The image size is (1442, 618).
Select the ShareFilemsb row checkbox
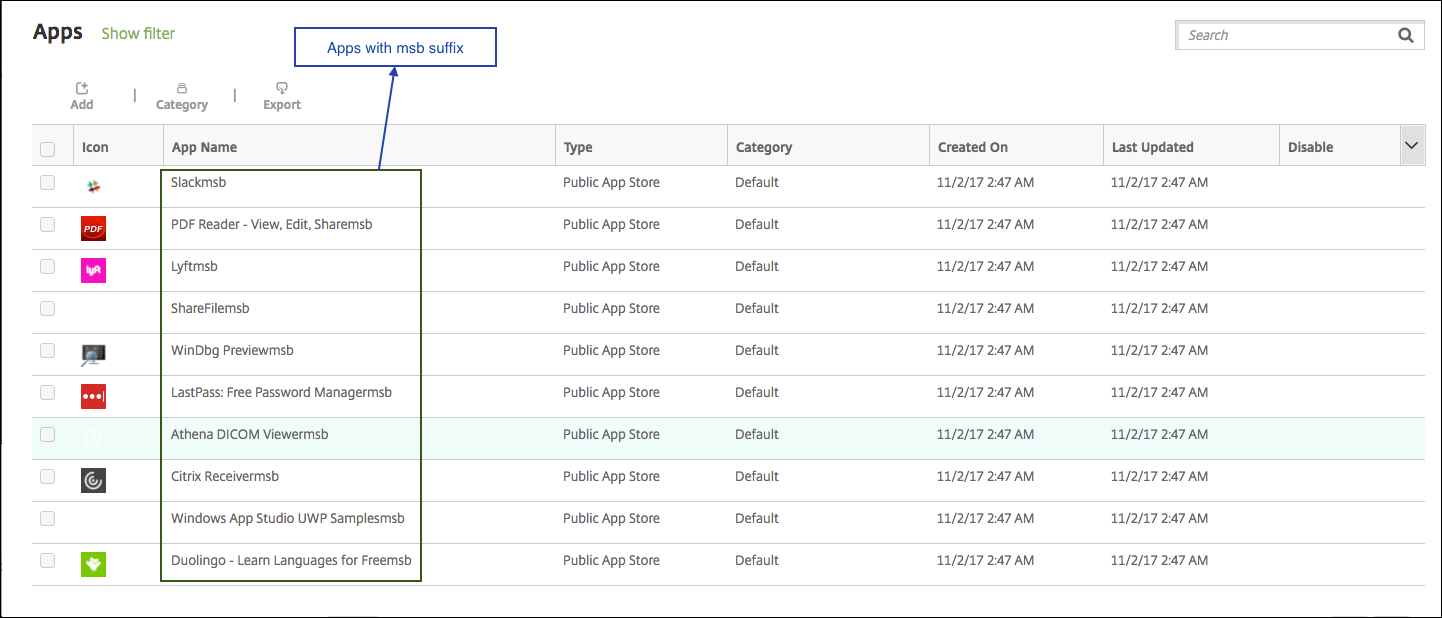(x=47, y=309)
